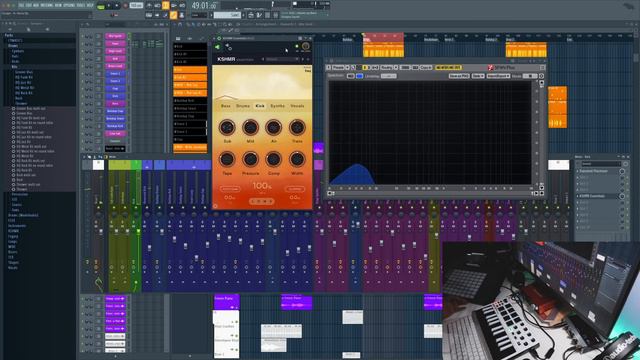Select the Synths tab in KSHMR Essentials

click(278, 106)
